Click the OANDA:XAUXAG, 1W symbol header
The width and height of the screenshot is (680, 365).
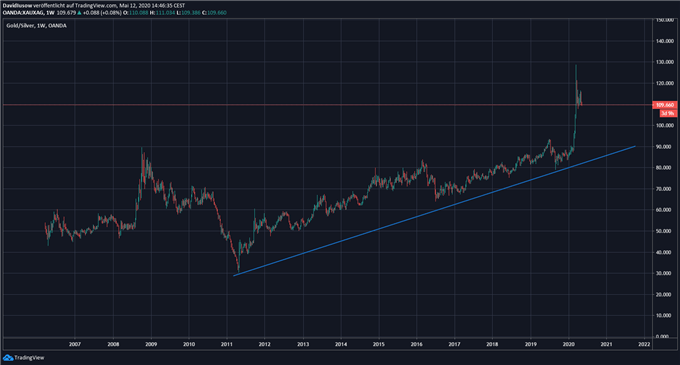28,13
